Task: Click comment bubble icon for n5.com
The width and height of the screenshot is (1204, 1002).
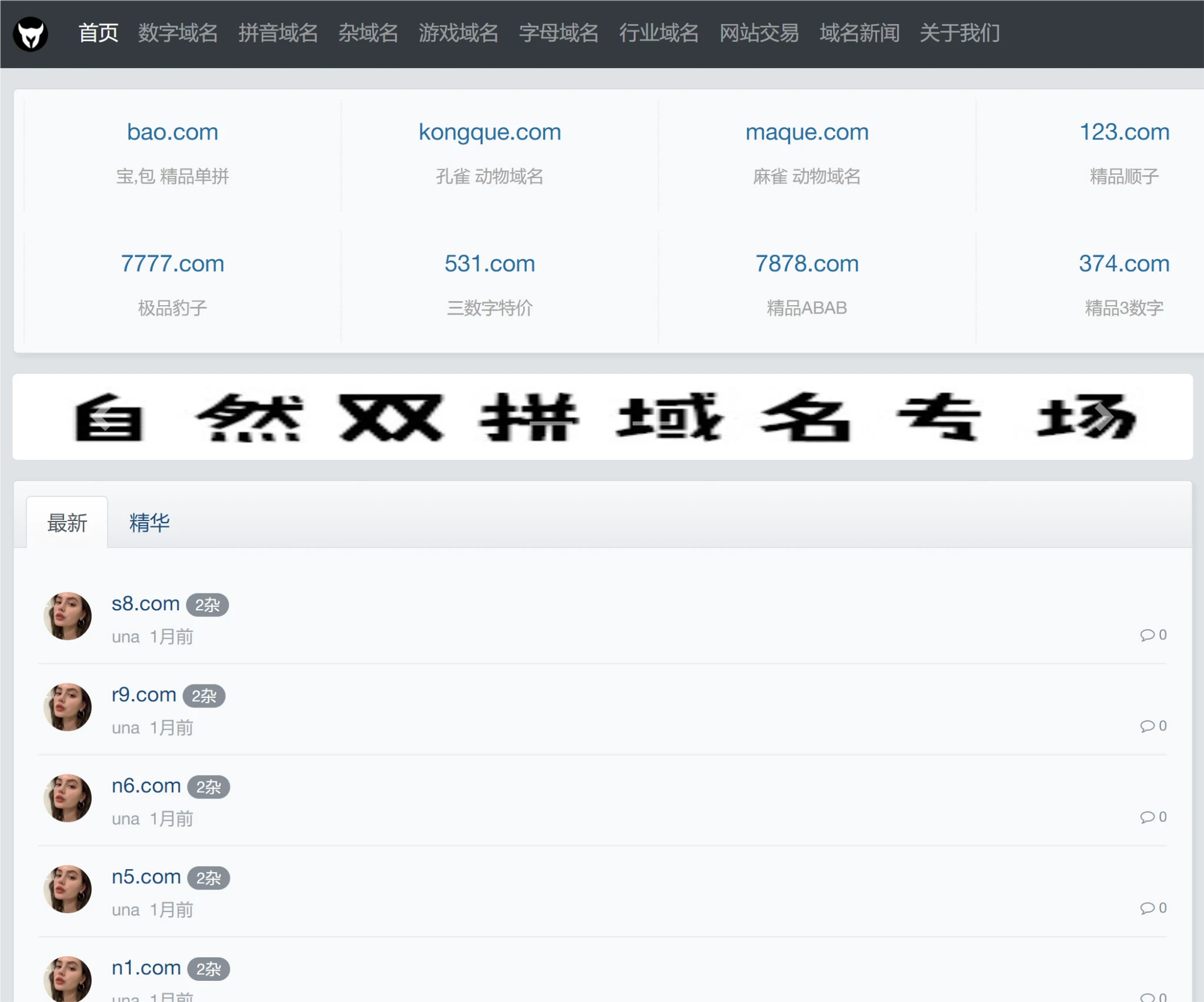Action: pyautogui.click(x=1147, y=909)
